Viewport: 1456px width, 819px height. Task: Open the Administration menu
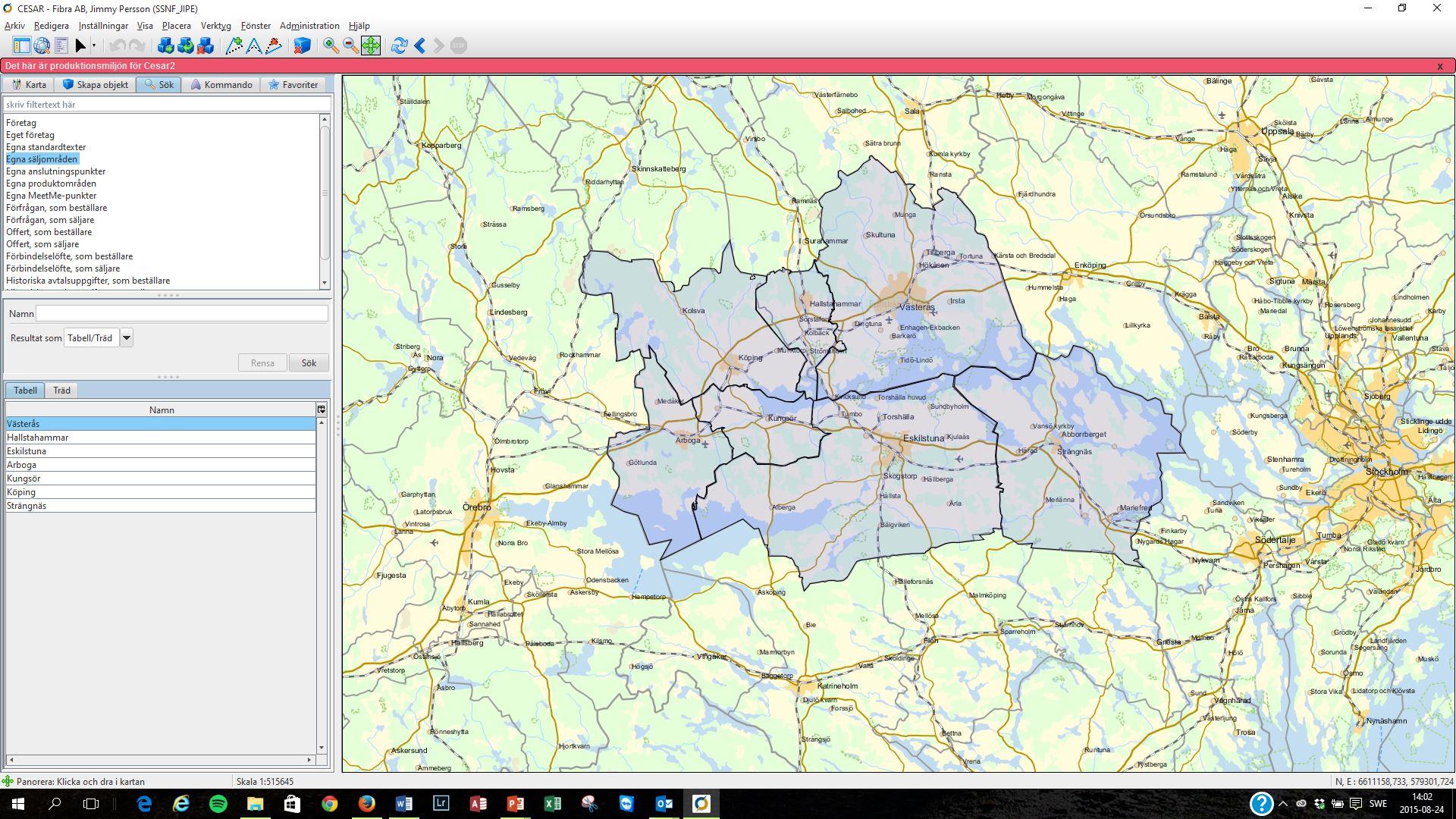tap(309, 26)
